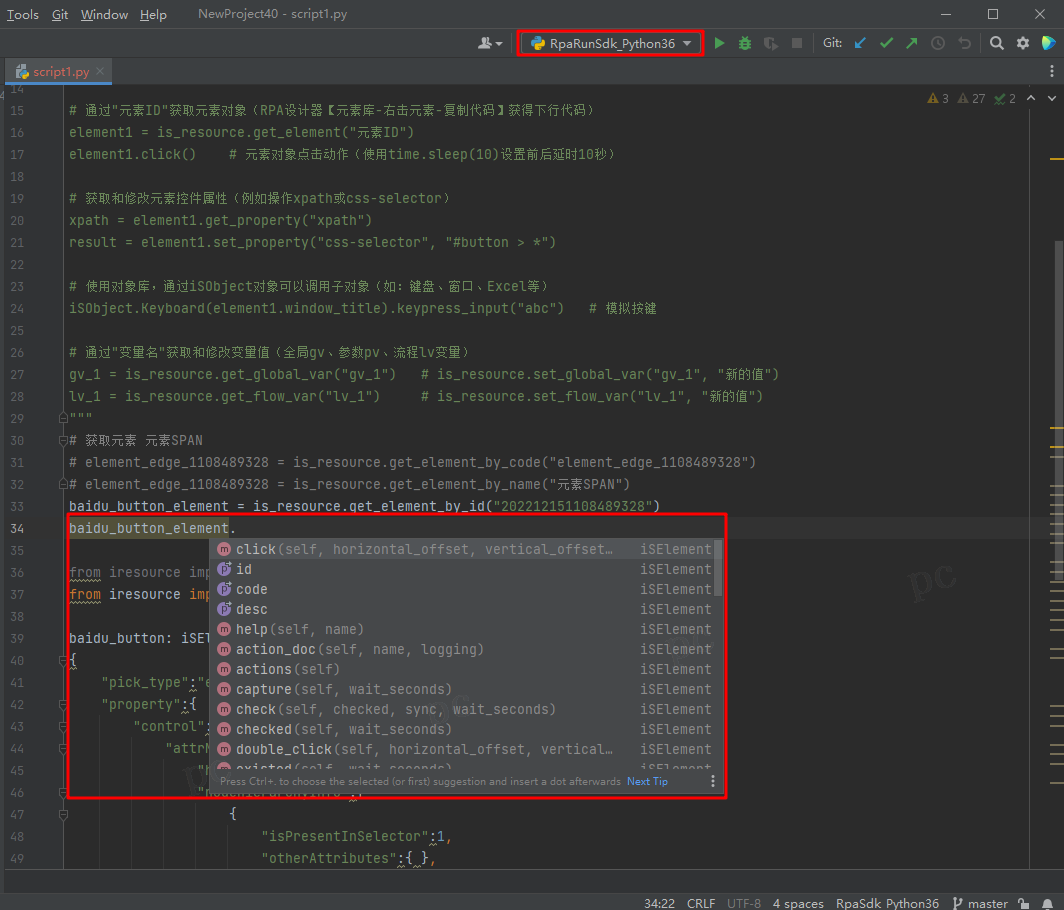
Task: Click the Next Tip link in the completion popup
Action: point(647,781)
